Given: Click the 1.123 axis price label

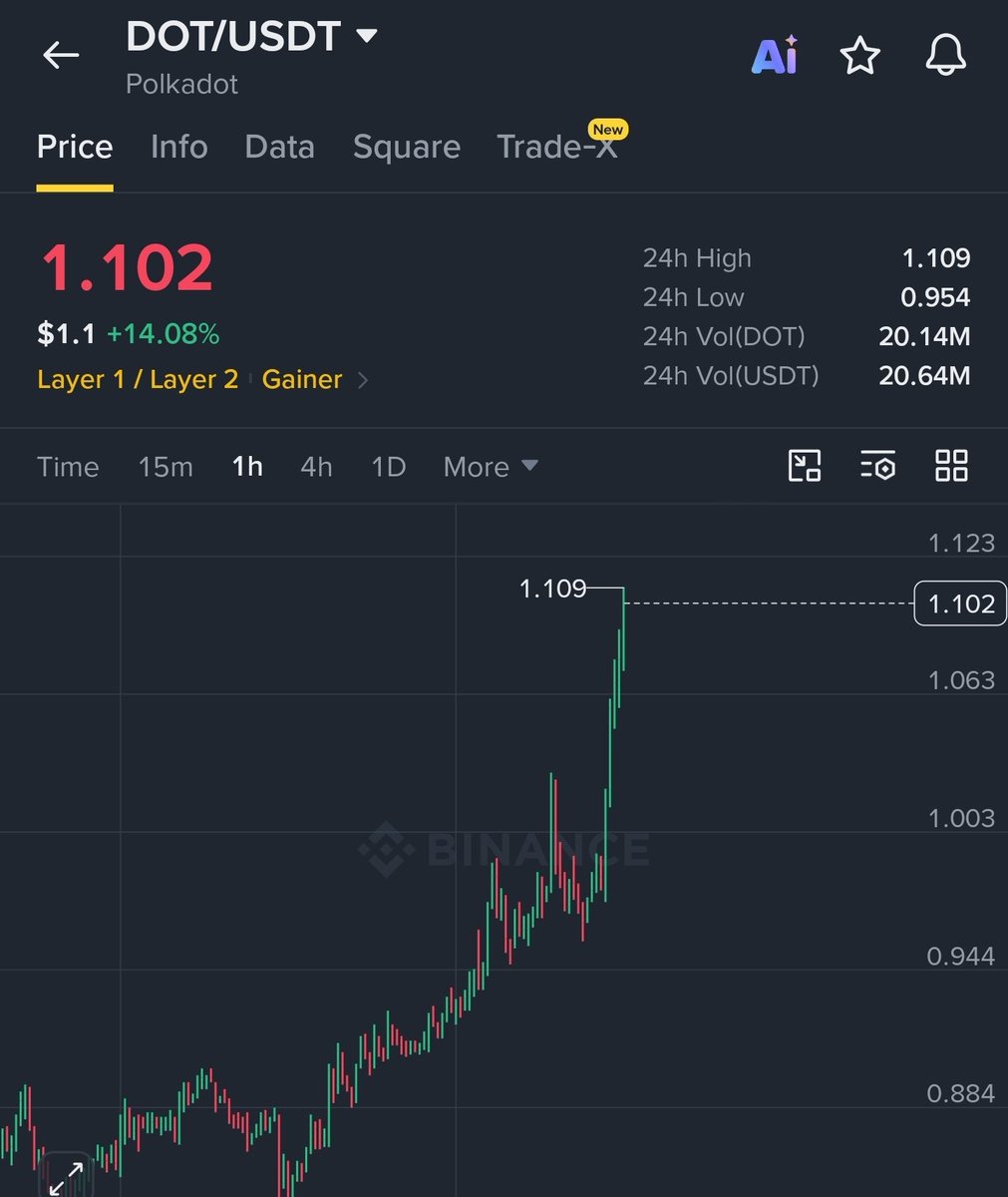Looking at the screenshot, I should [961, 544].
